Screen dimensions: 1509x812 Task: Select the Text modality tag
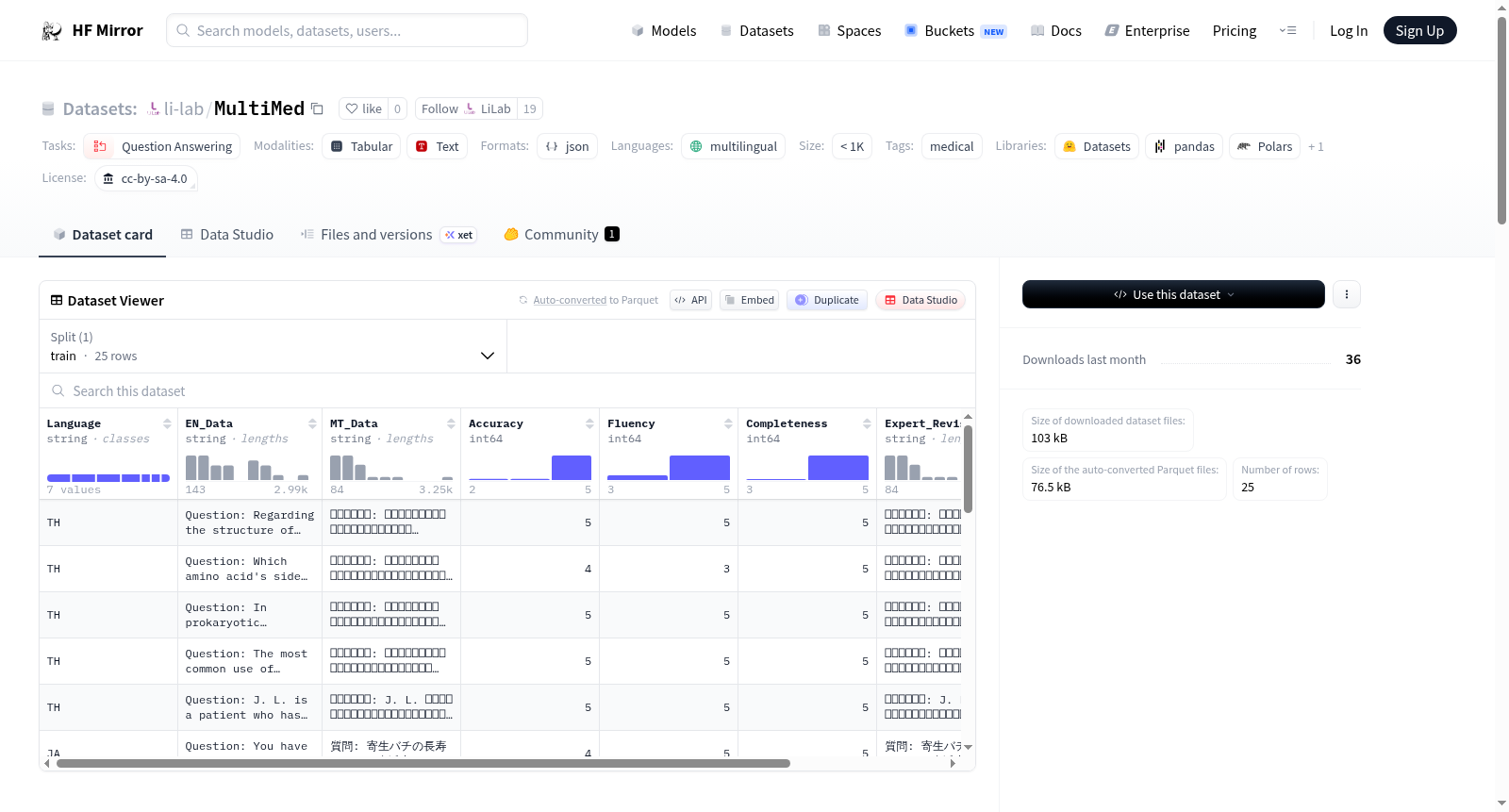point(438,146)
